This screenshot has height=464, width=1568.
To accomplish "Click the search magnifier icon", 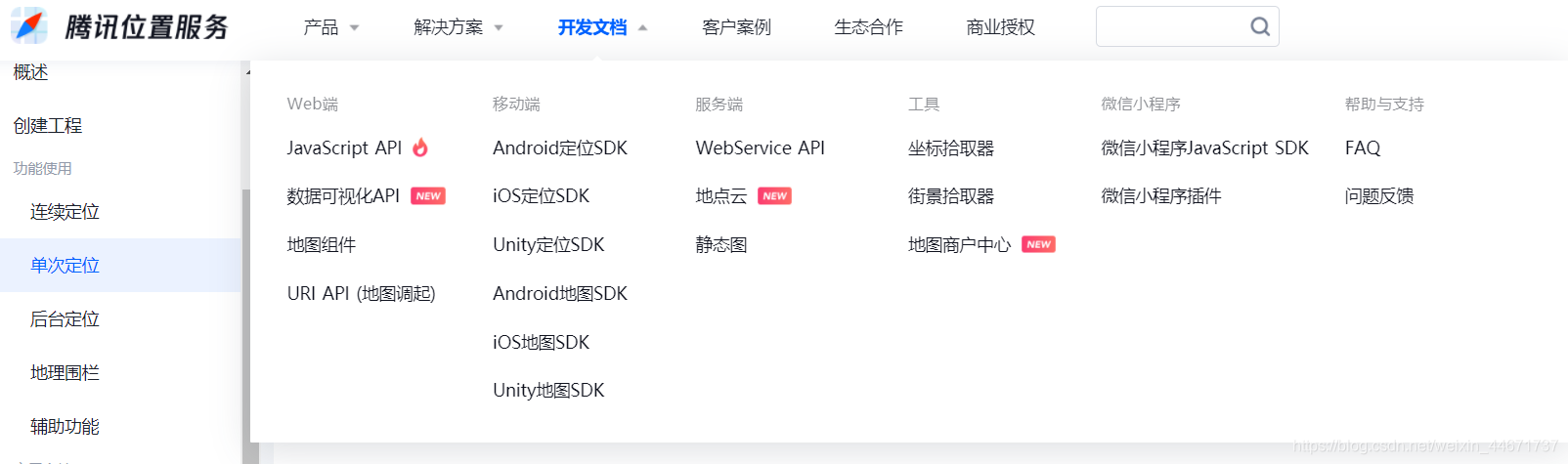I will coord(1260,26).
